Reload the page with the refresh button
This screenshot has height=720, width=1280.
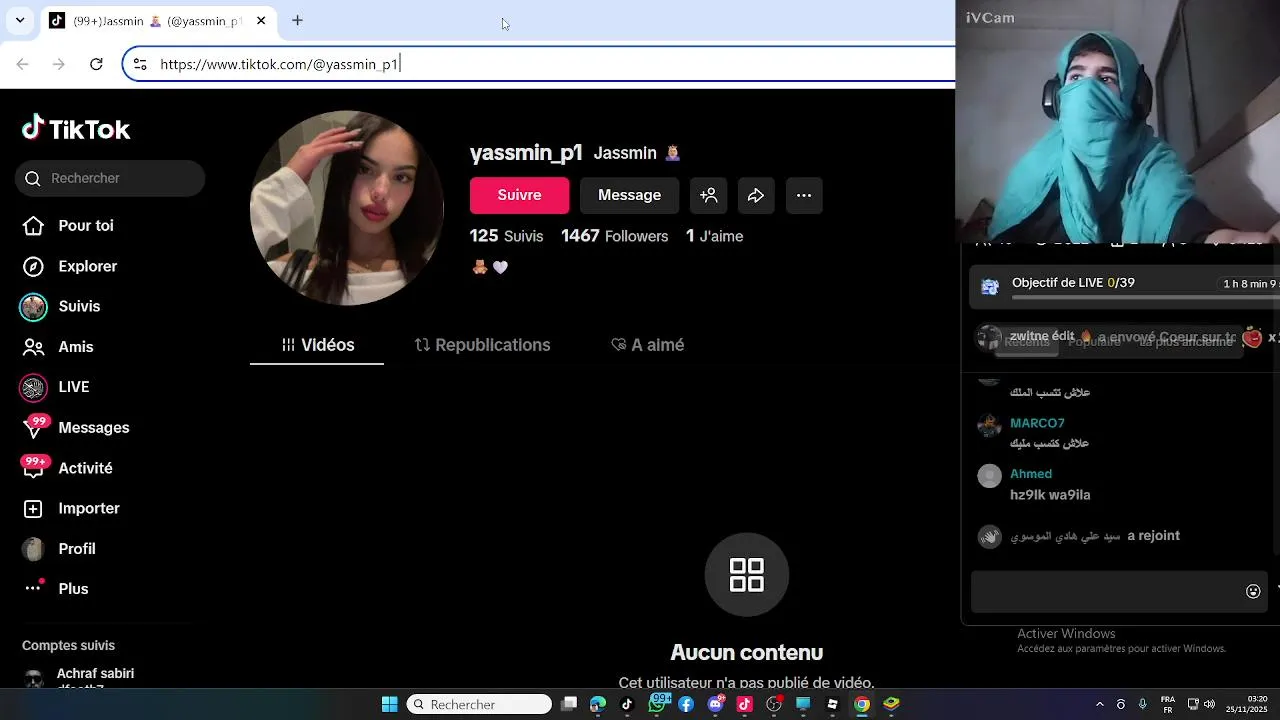pyautogui.click(x=96, y=64)
